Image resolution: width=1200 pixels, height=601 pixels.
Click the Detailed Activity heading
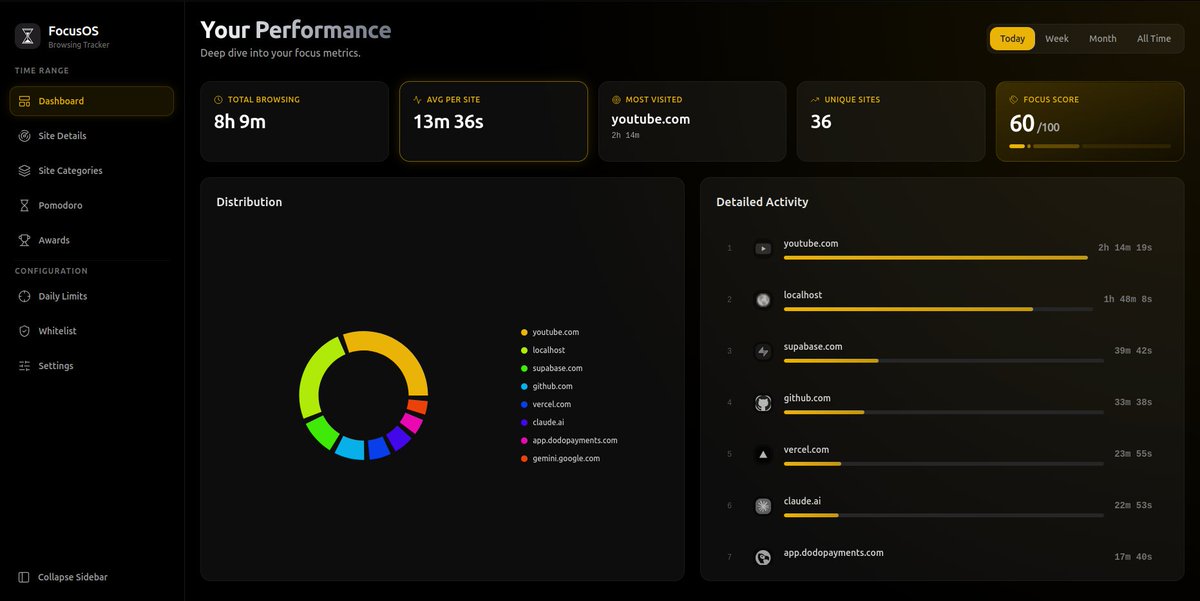(762, 202)
